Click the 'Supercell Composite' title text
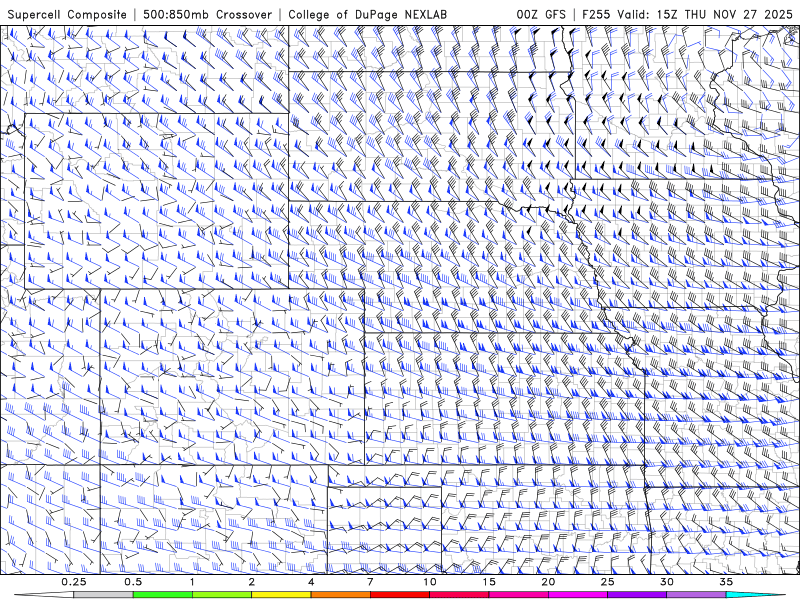This screenshot has width=800, height=600. pos(67,14)
